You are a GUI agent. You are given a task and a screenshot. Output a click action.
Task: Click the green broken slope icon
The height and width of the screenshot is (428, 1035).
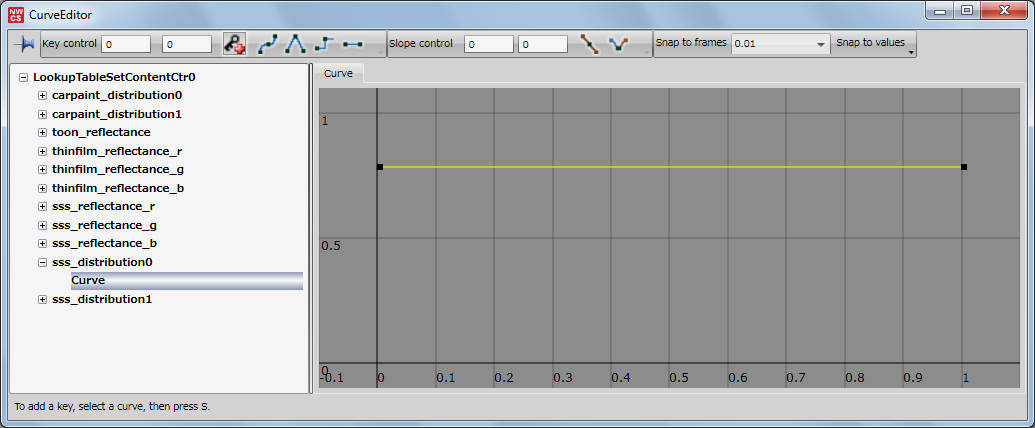pyautogui.click(x=620, y=44)
